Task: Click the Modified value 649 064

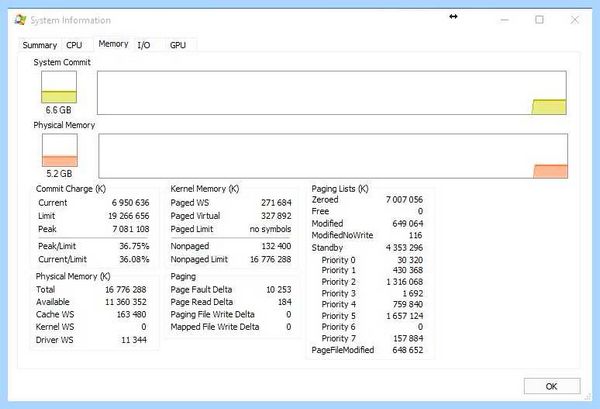Action: point(408,224)
